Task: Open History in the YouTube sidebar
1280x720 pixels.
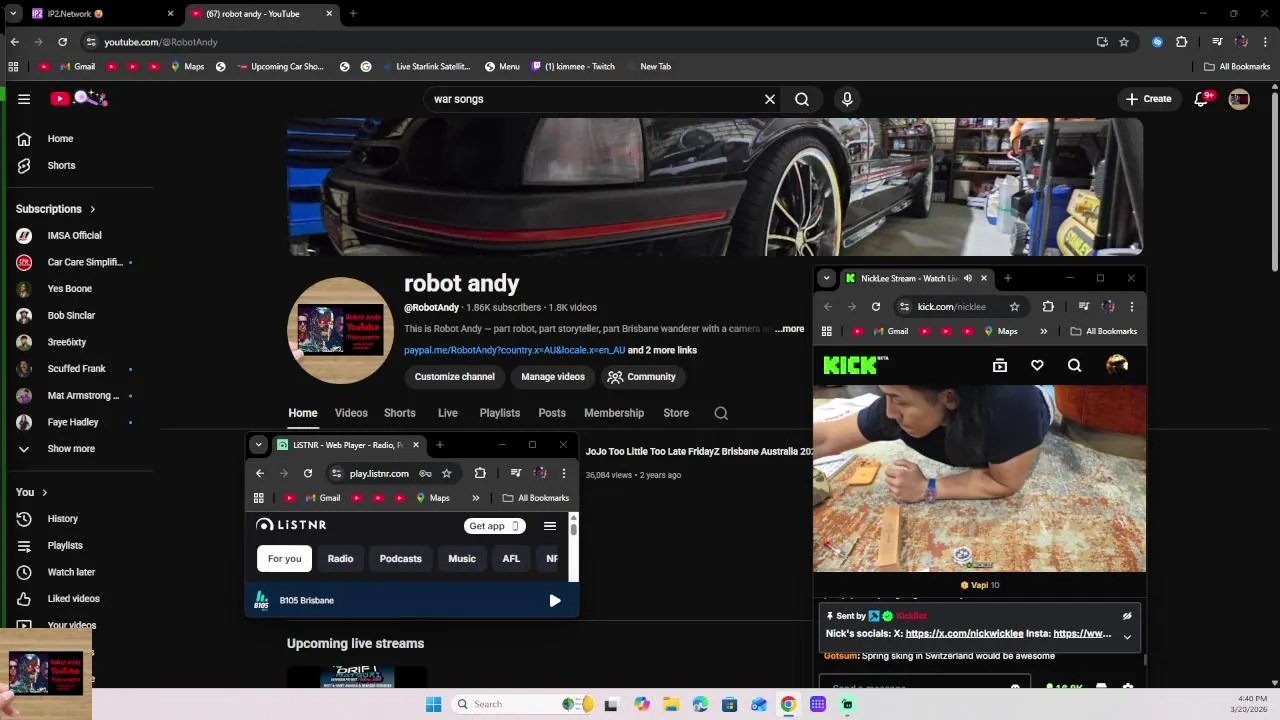Action: point(62,519)
